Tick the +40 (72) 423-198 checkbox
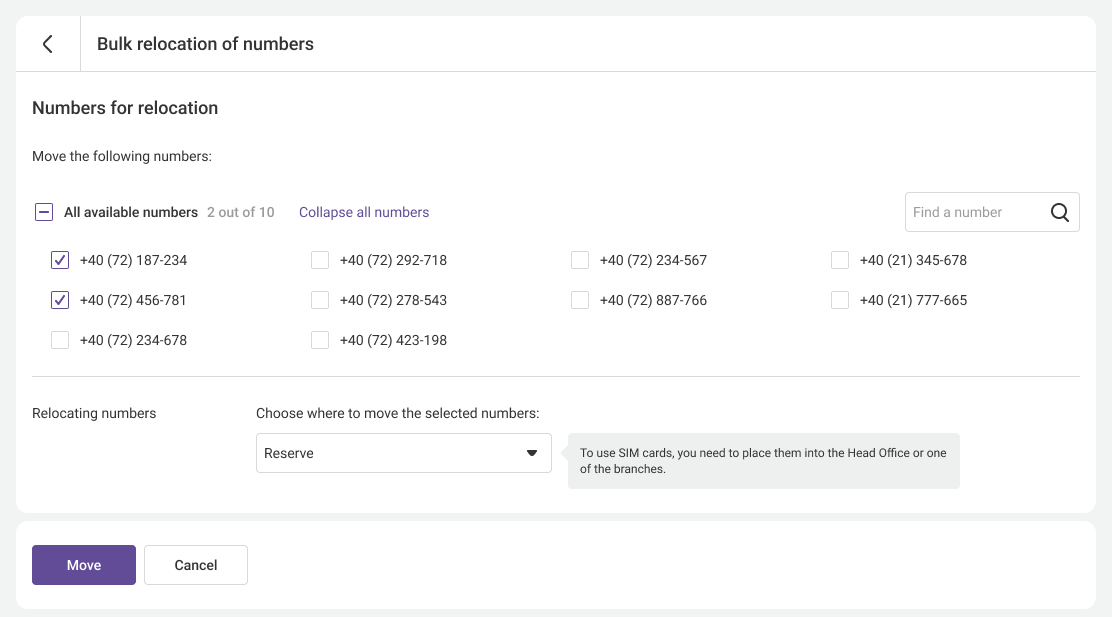1112x617 pixels. click(x=320, y=340)
